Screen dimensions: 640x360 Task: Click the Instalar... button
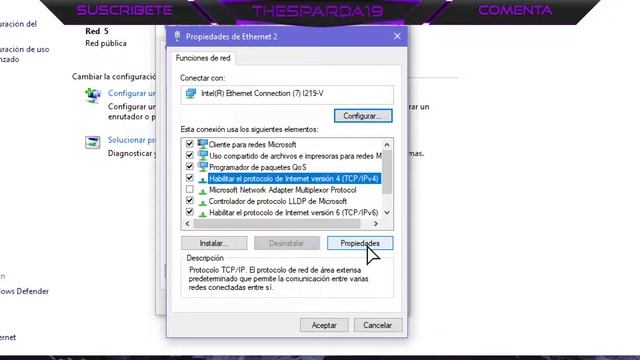(x=214, y=243)
